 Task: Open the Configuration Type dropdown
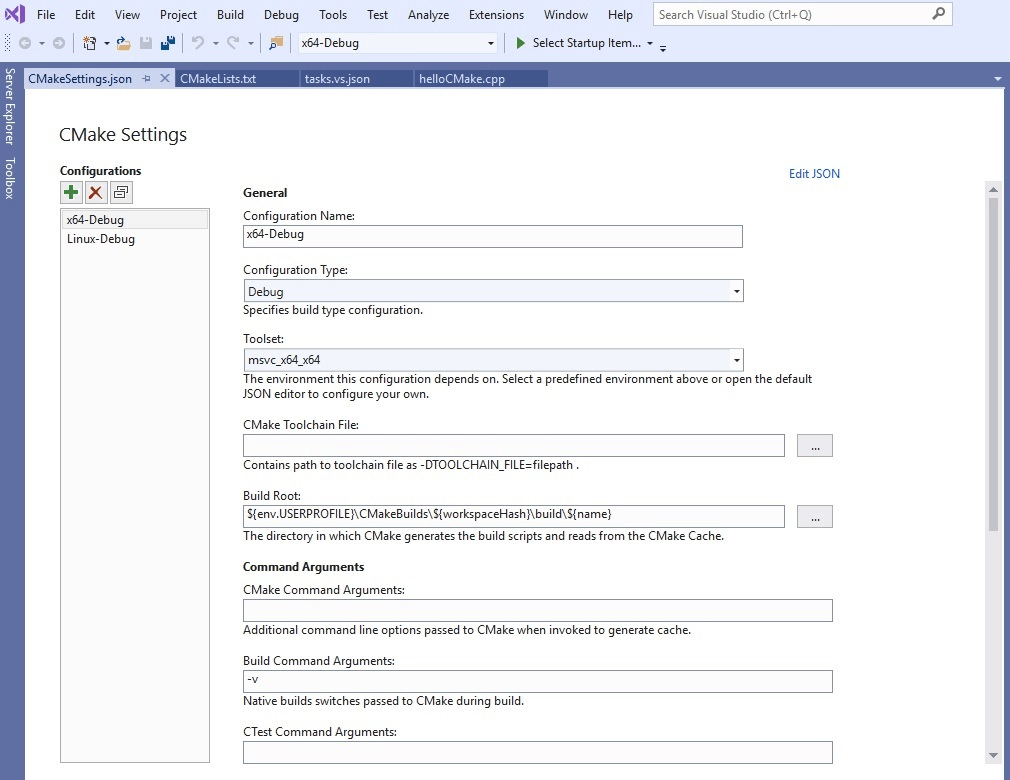pos(736,289)
